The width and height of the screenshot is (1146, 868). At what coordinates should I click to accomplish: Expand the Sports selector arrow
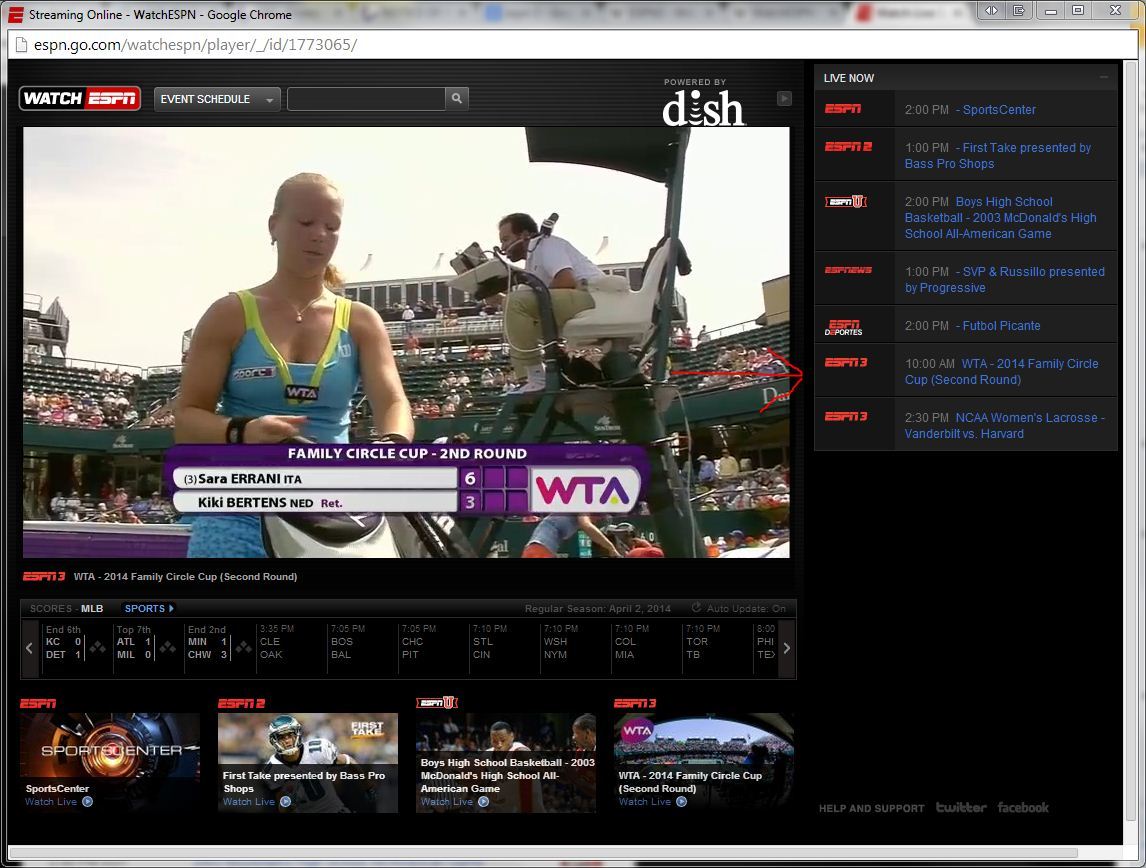point(171,608)
